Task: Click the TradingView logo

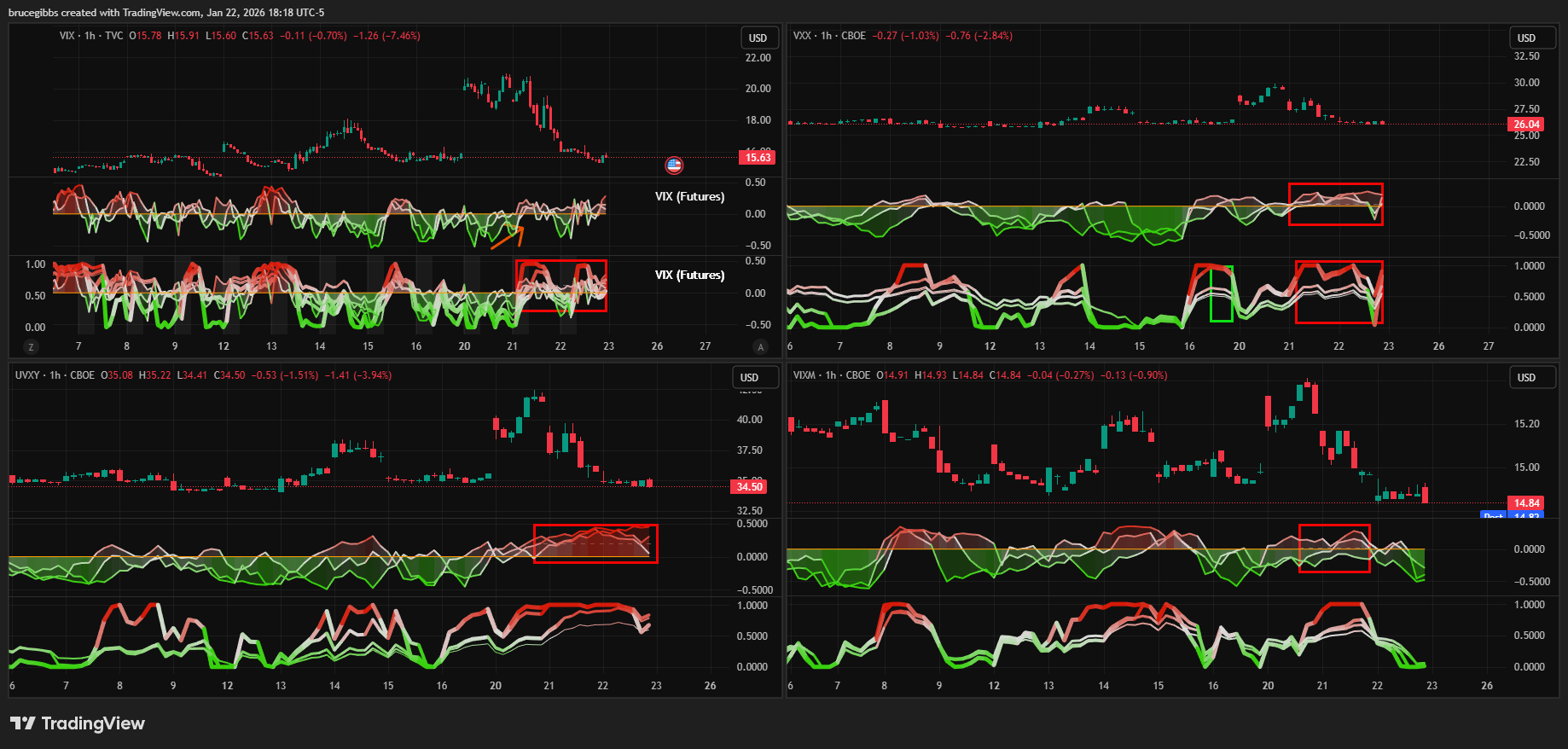Action: (78, 723)
